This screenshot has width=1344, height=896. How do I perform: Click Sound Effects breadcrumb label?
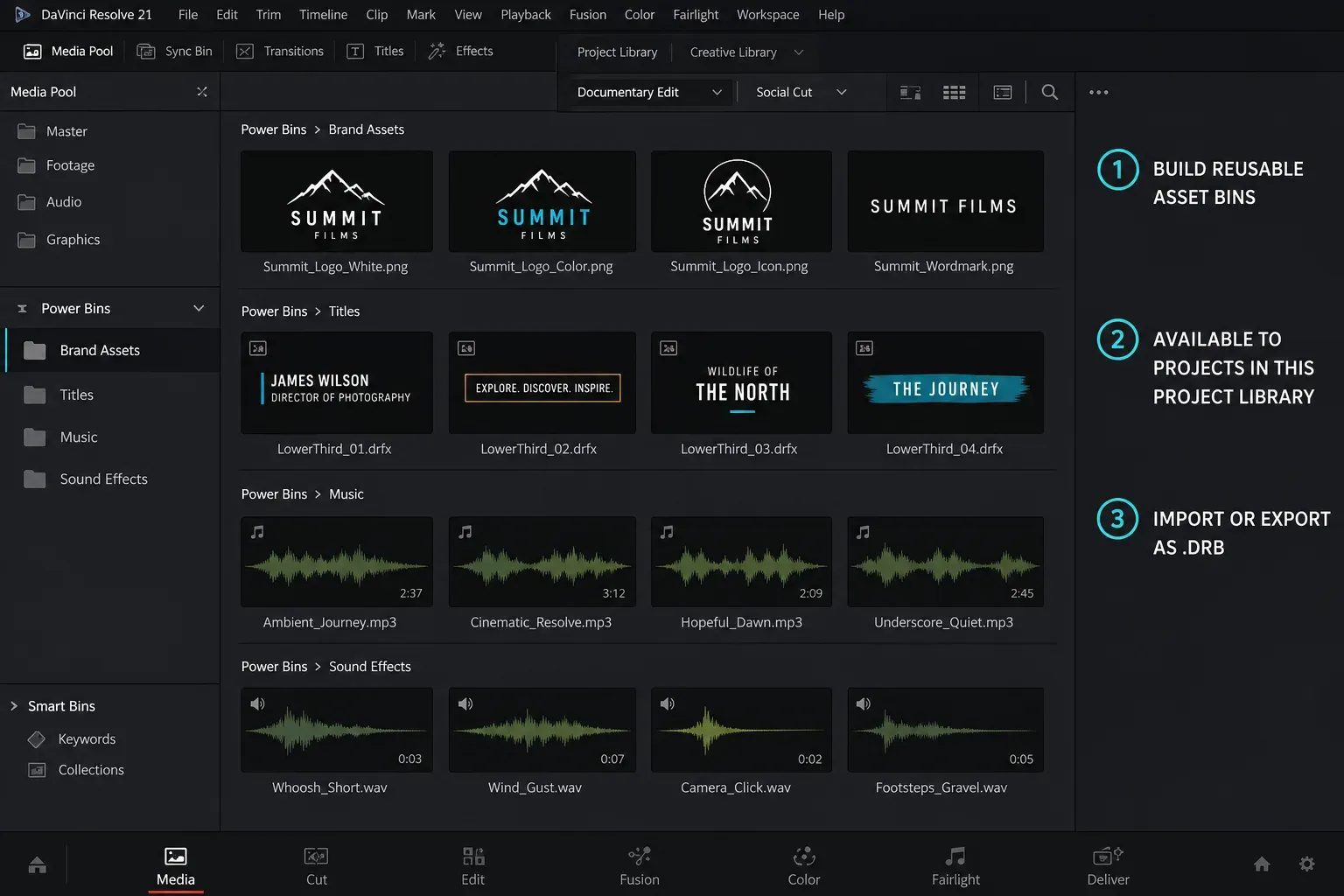click(x=370, y=667)
